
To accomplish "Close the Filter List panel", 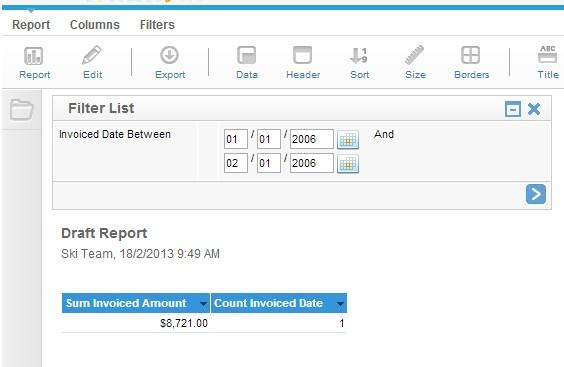I will coord(534,109).
